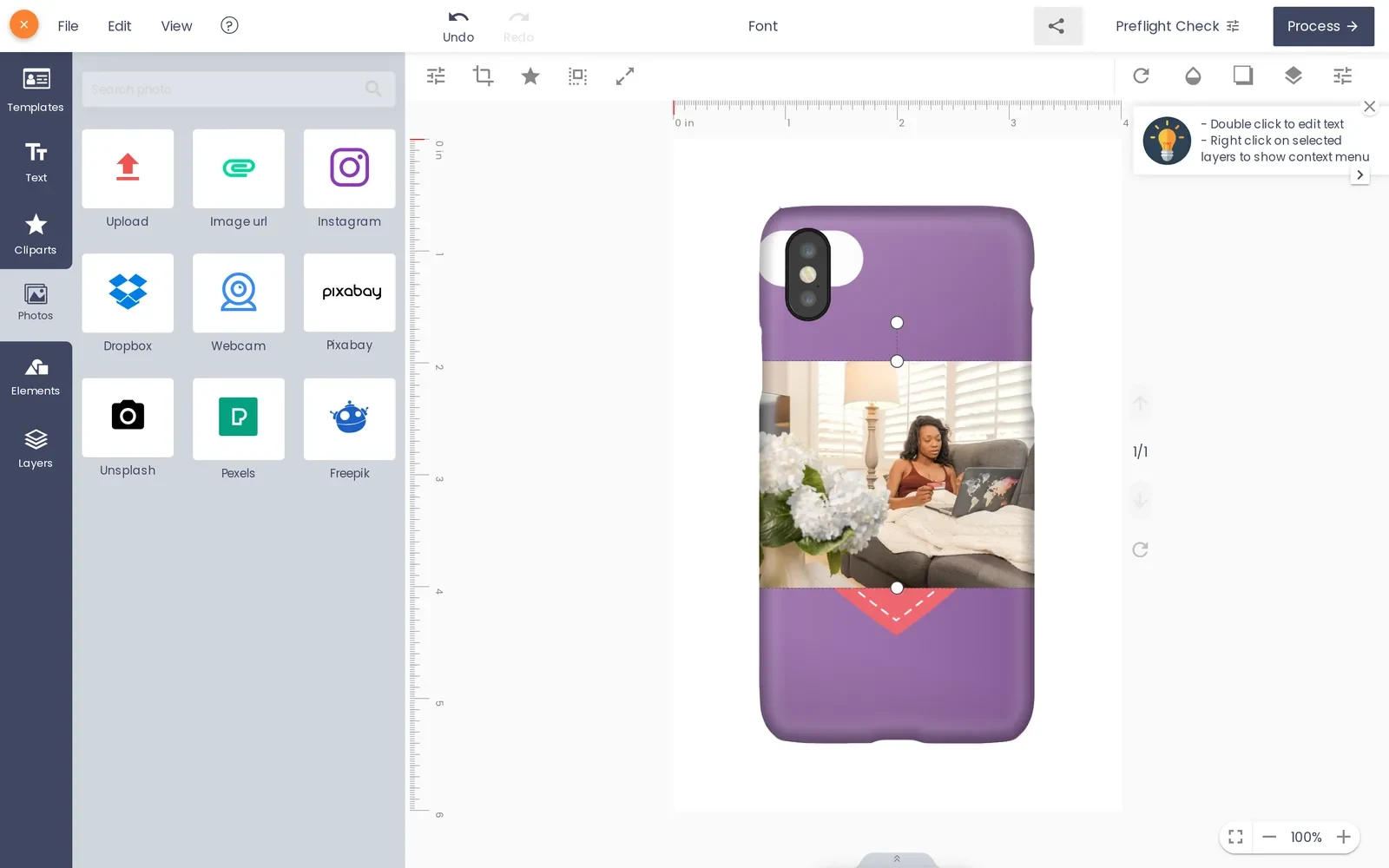Open the right-side settings sliders icon
Screen dimensions: 1389x868
click(1343, 76)
